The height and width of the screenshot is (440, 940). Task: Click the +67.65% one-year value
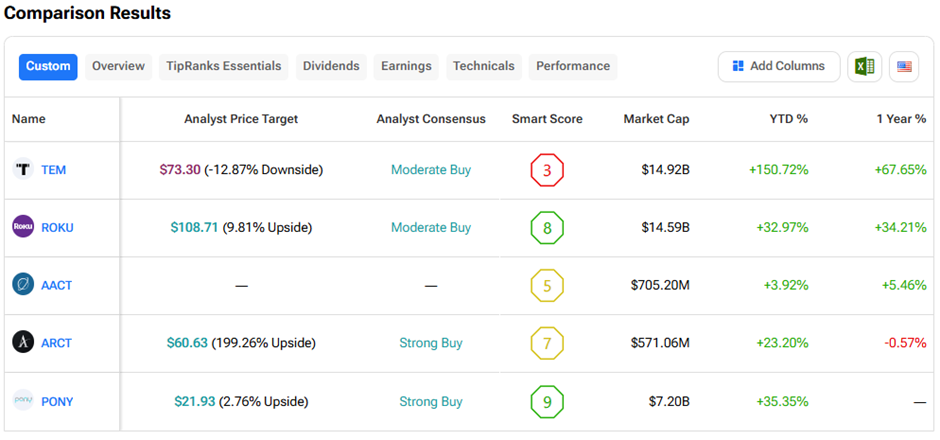coord(900,170)
